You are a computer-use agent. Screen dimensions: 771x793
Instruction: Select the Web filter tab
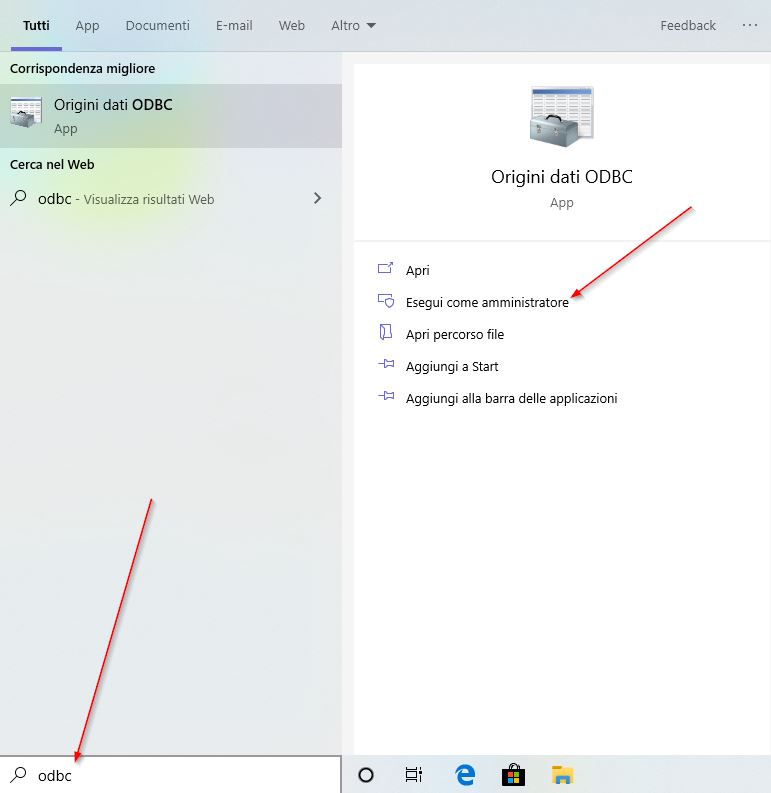coord(292,25)
